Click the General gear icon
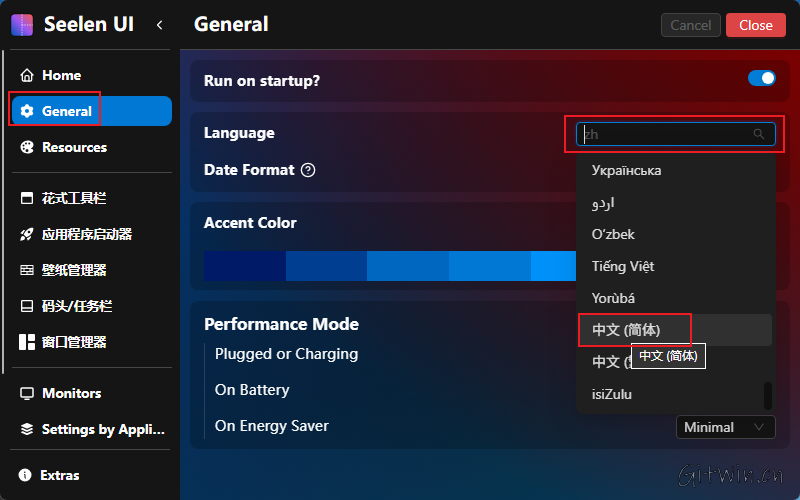Screen dimensions: 800x500 pos(27,111)
